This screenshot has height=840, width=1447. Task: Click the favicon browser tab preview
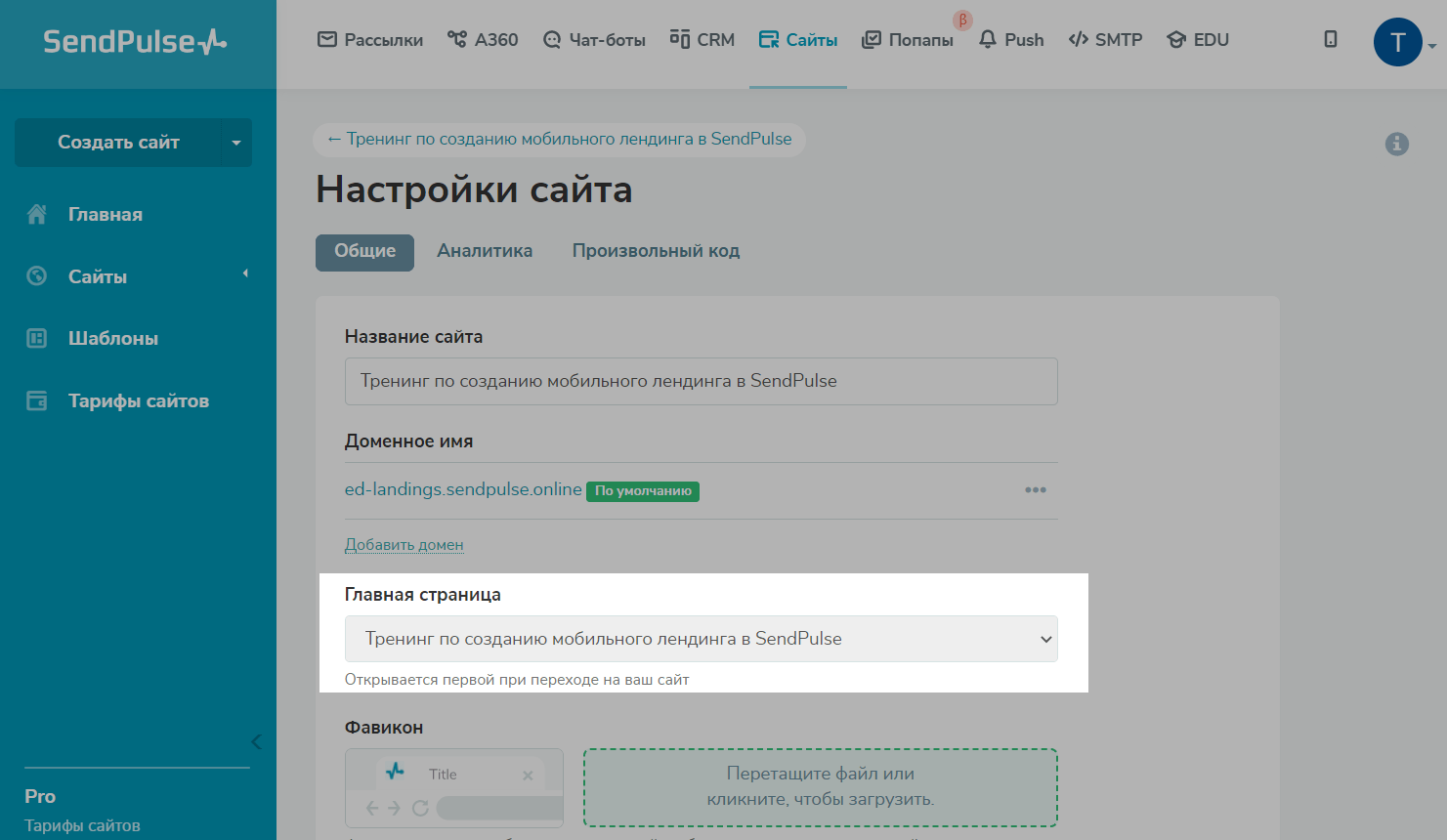(454, 789)
